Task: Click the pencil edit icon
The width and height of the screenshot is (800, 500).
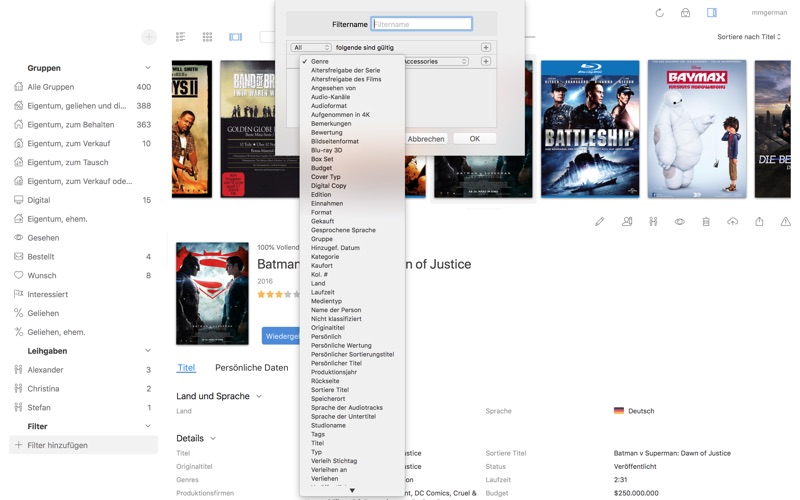Action: (599, 221)
